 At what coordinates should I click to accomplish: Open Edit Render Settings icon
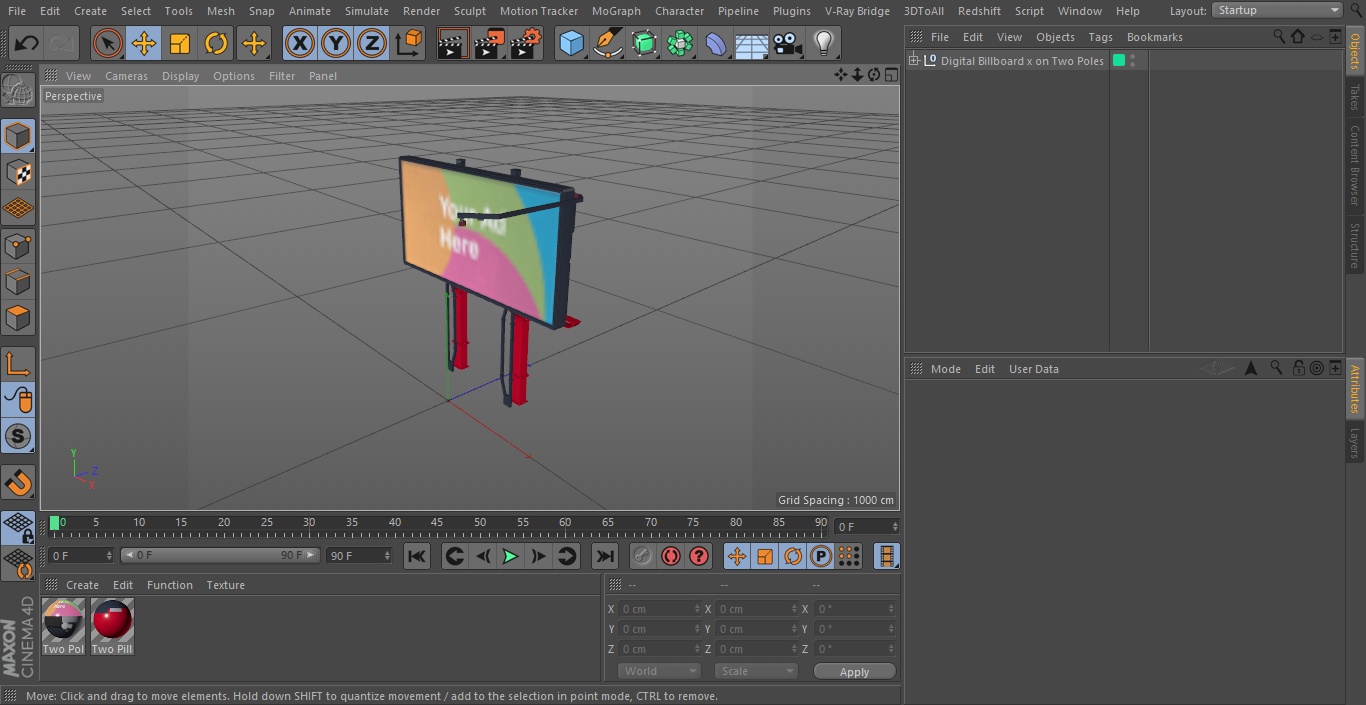click(525, 43)
